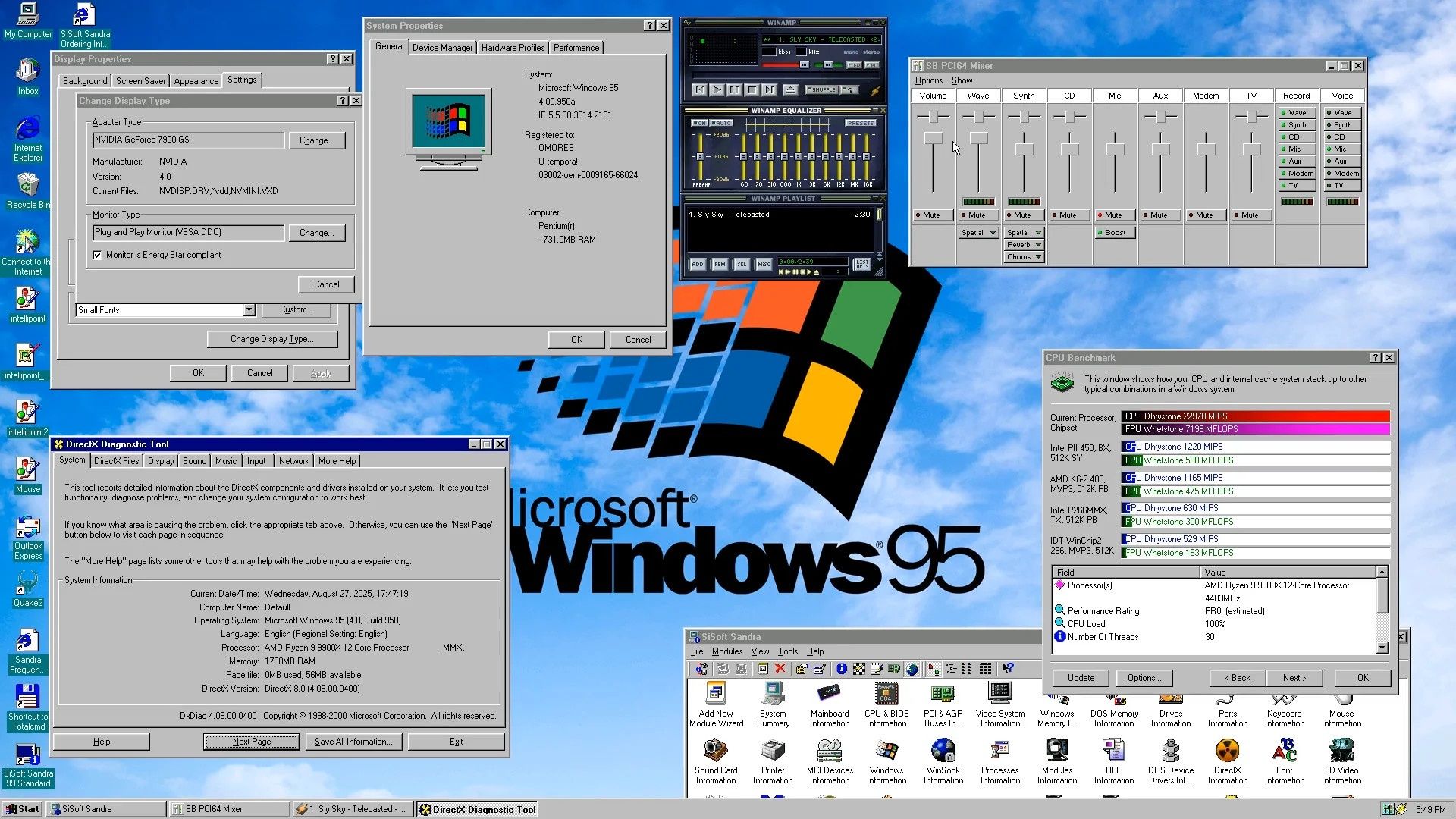
Task: Switch to Performance tab in System Properties
Action: (576, 48)
